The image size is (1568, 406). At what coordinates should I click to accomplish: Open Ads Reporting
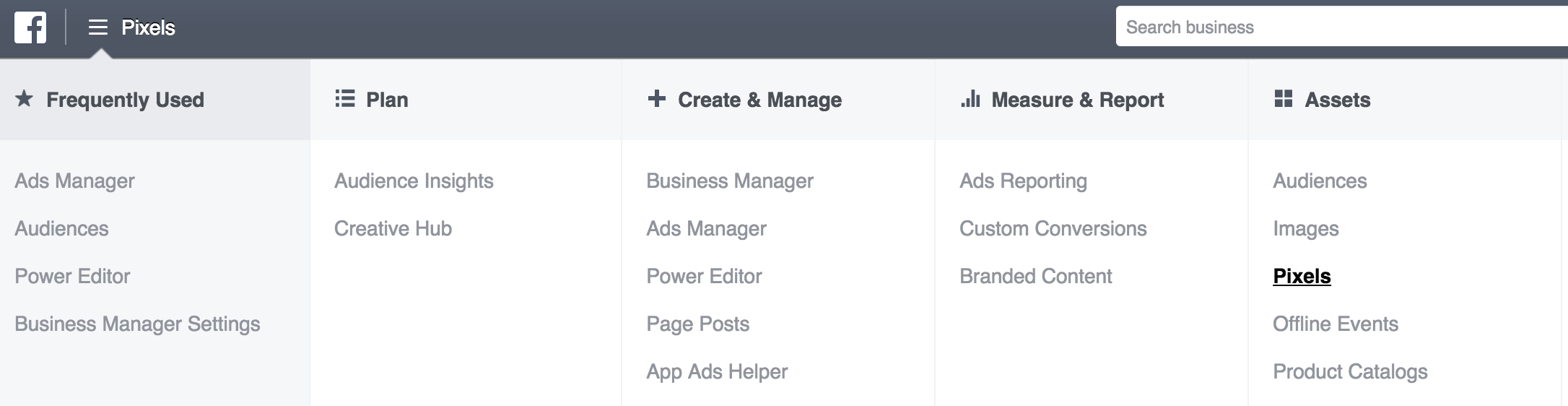pyautogui.click(x=1023, y=181)
